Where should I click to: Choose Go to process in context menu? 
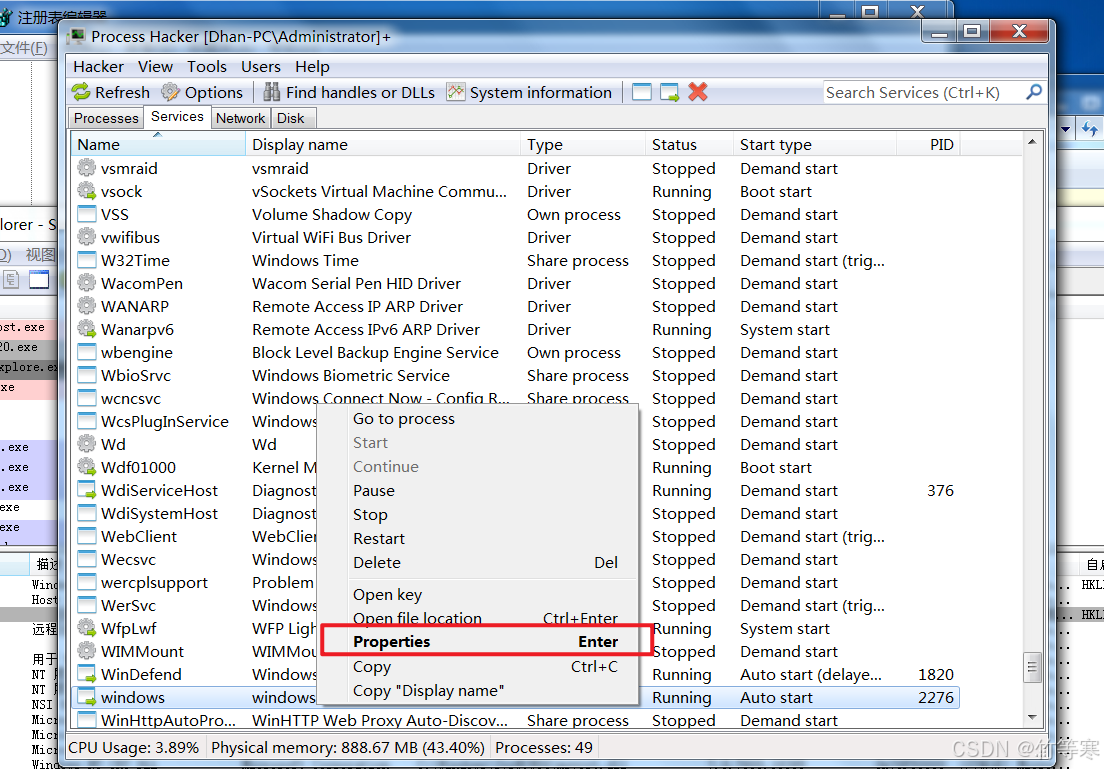[x=479, y=419]
